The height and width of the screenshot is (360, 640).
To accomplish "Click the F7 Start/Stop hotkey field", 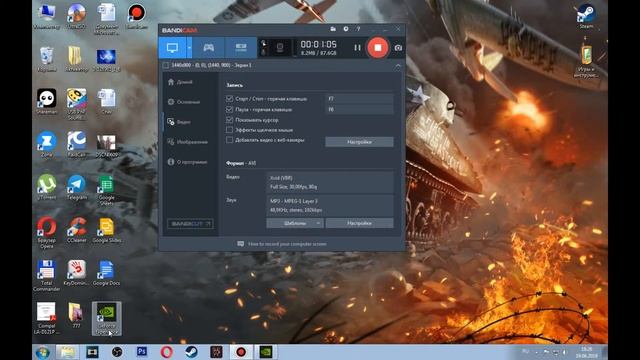I will (x=359, y=99).
